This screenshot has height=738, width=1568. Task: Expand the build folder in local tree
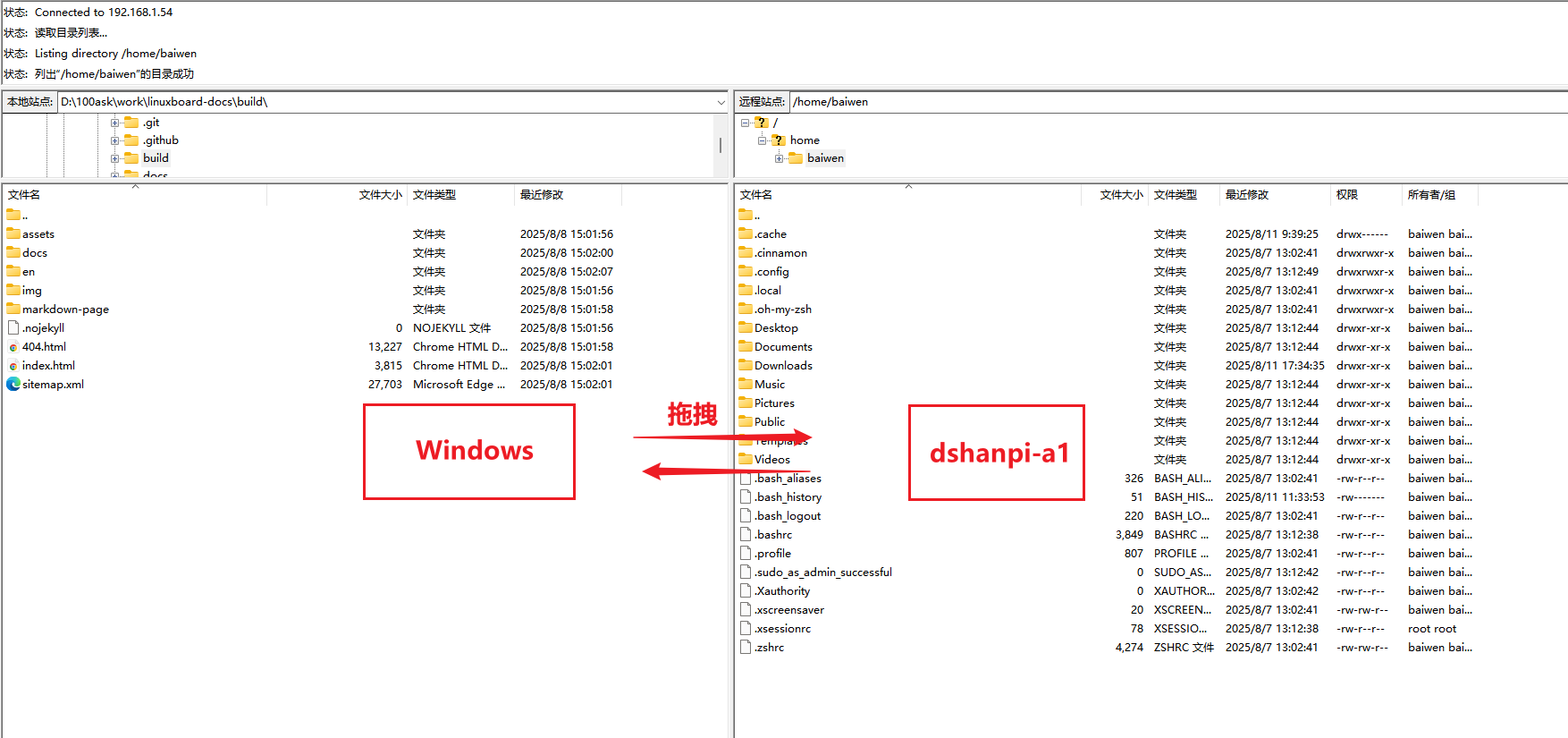114,158
